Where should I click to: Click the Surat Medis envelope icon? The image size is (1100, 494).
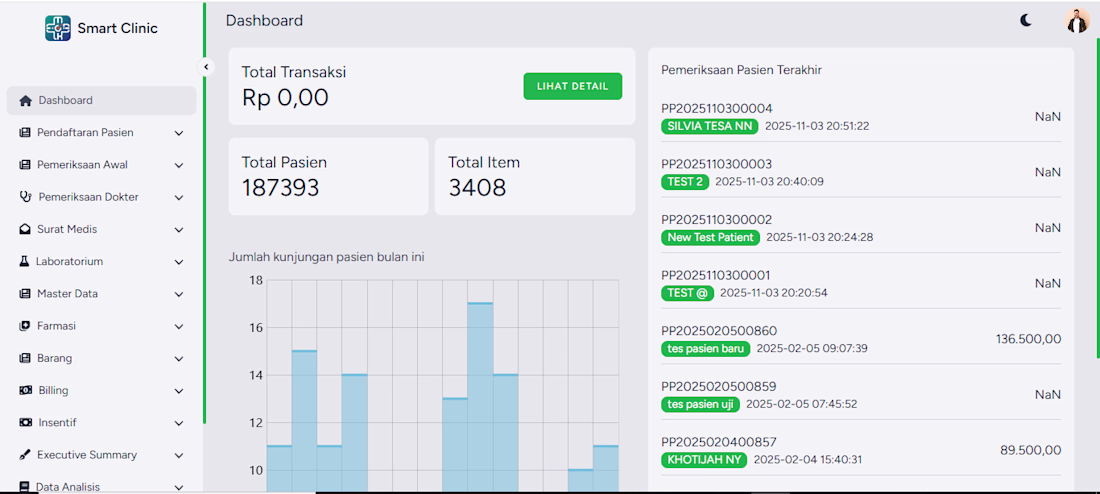coord(25,229)
